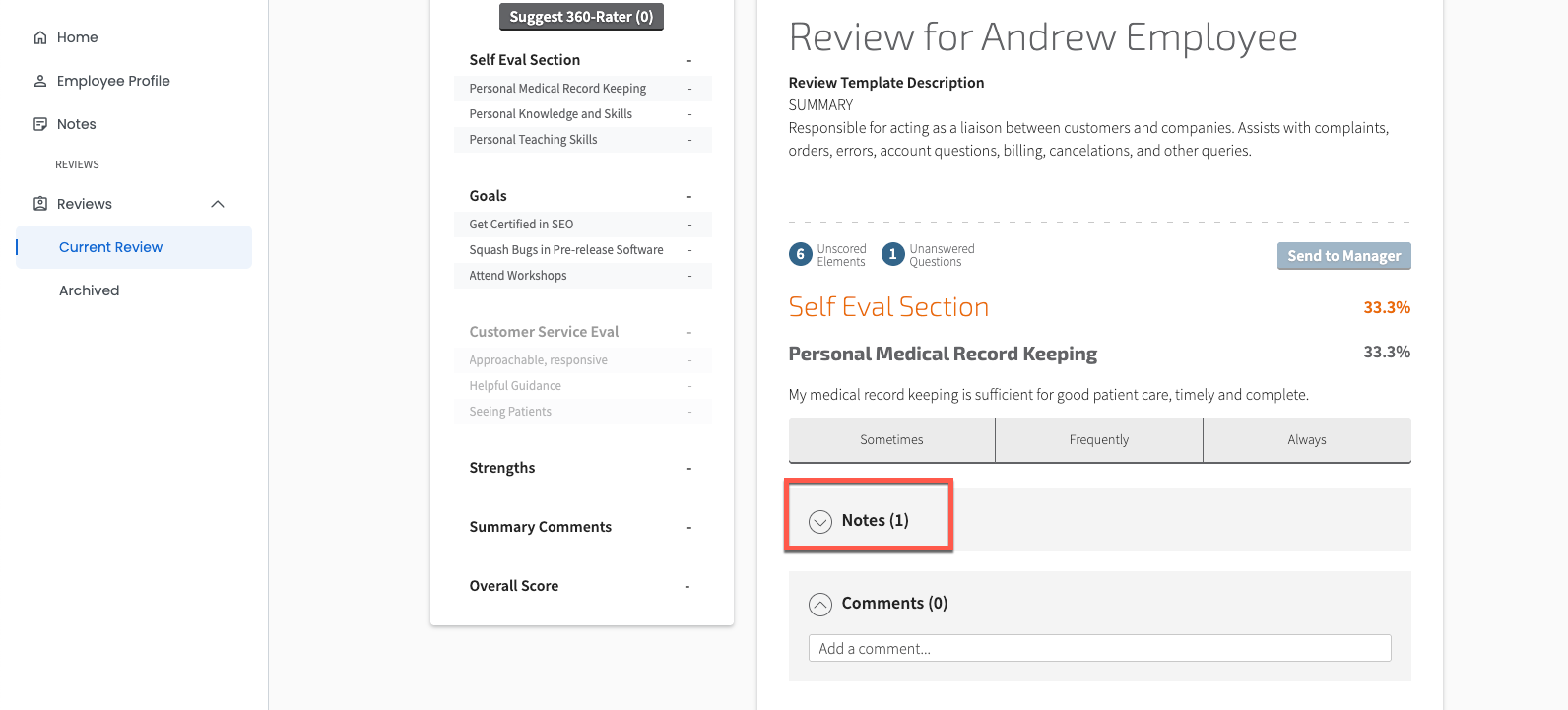
Task: Click the Goals outline heading
Action: pyautogui.click(x=488, y=196)
